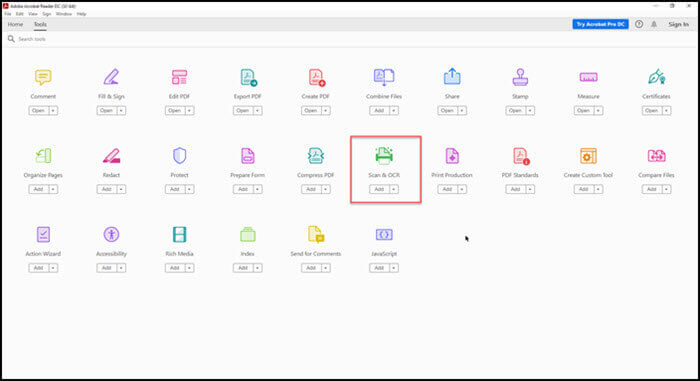The width and height of the screenshot is (700, 381).
Task: Click the PDF Standards icon
Action: coord(521,156)
